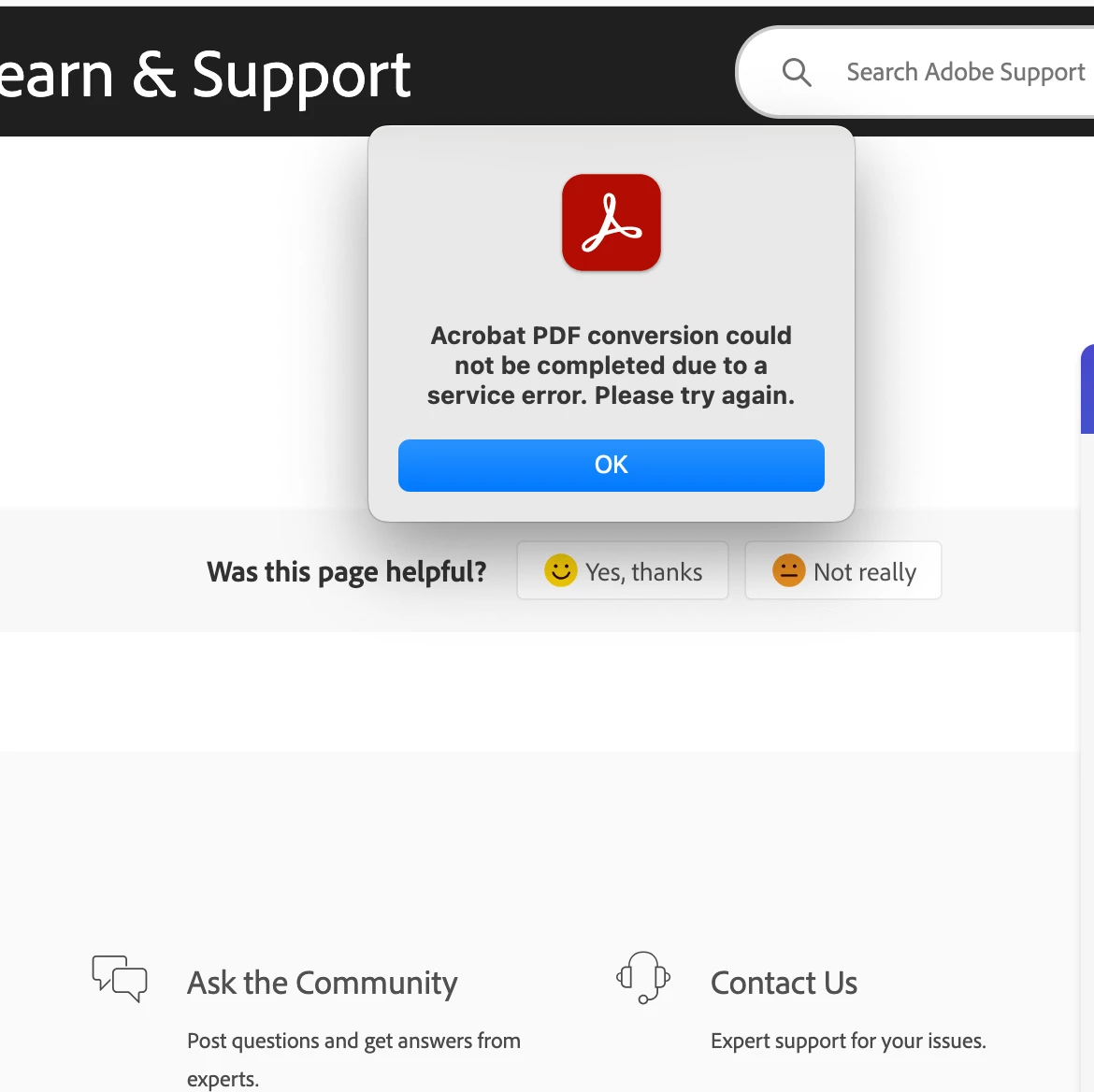Open the Ask the Community link
The width and height of the screenshot is (1094, 1092).
323,983
